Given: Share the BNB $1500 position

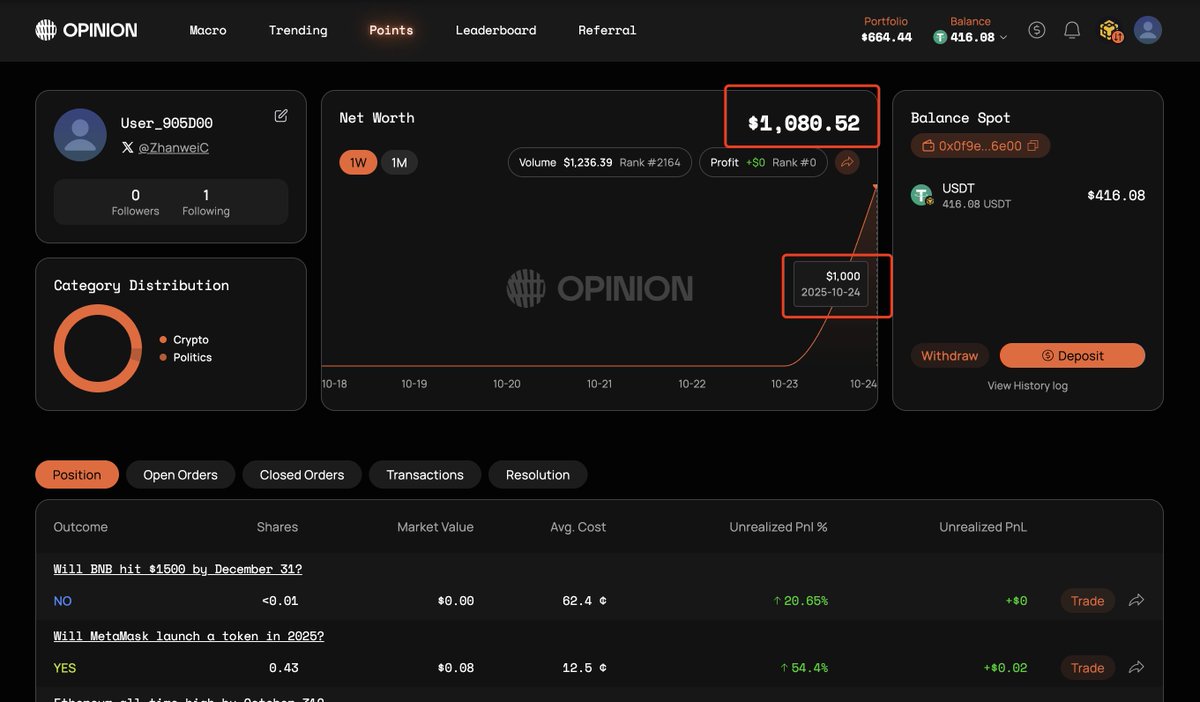Looking at the screenshot, I should (1136, 601).
